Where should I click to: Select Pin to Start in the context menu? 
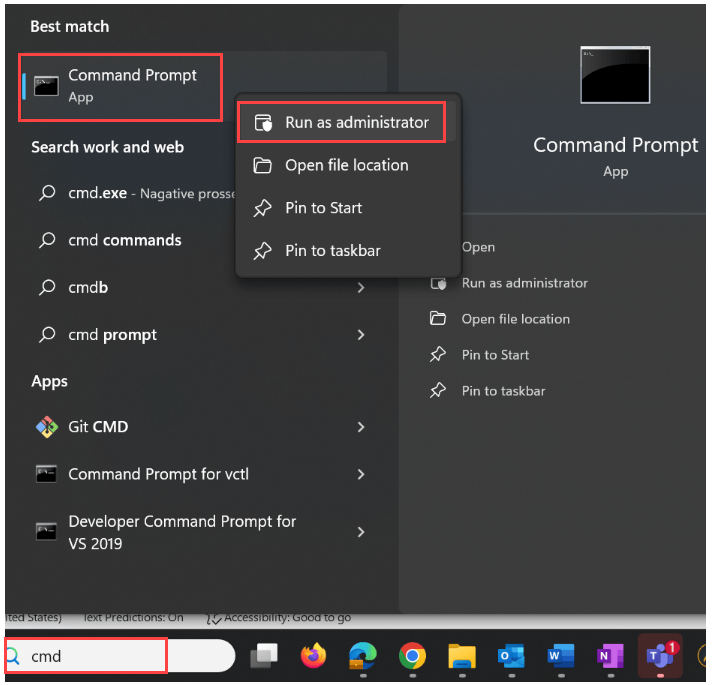pyautogui.click(x=323, y=208)
